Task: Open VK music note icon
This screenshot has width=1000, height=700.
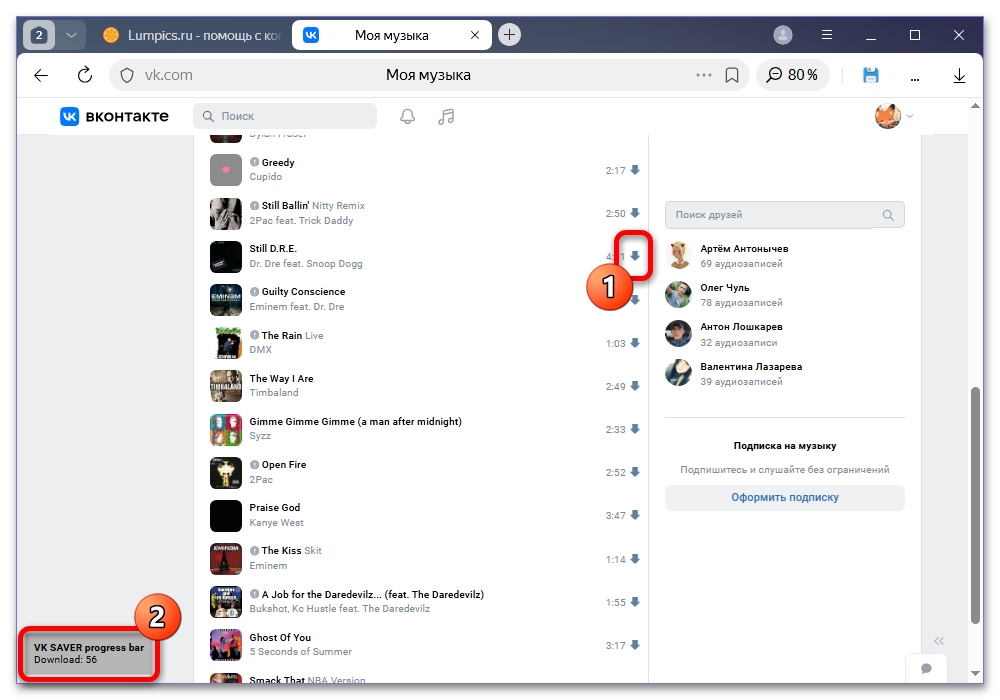Action: pyautogui.click(x=446, y=117)
